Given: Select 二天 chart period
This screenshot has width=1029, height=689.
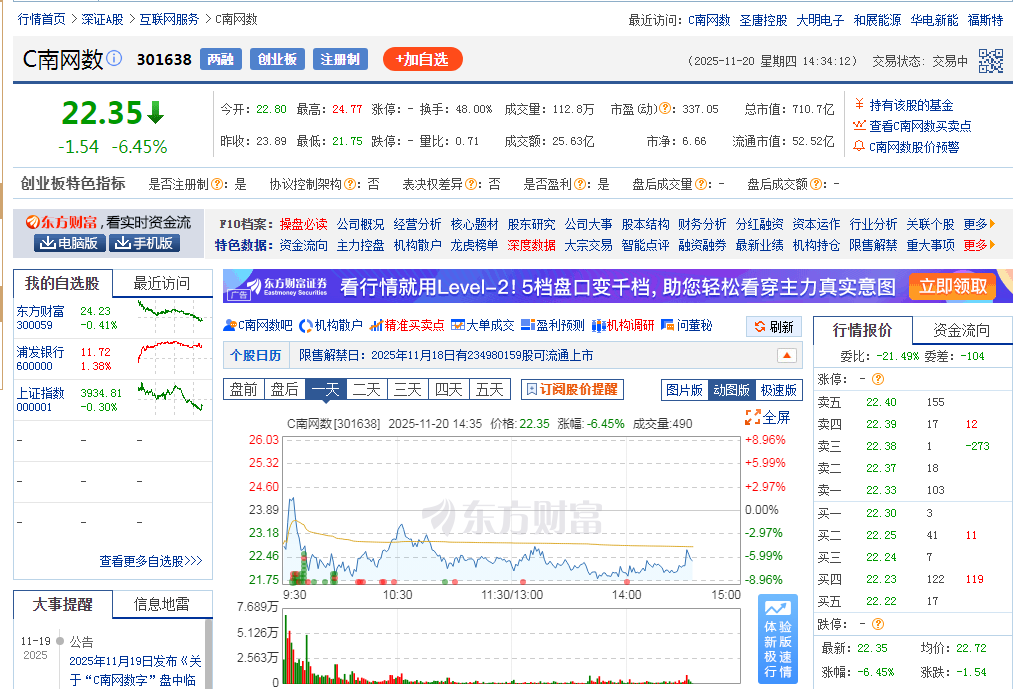Looking at the screenshot, I should tap(366, 390).
